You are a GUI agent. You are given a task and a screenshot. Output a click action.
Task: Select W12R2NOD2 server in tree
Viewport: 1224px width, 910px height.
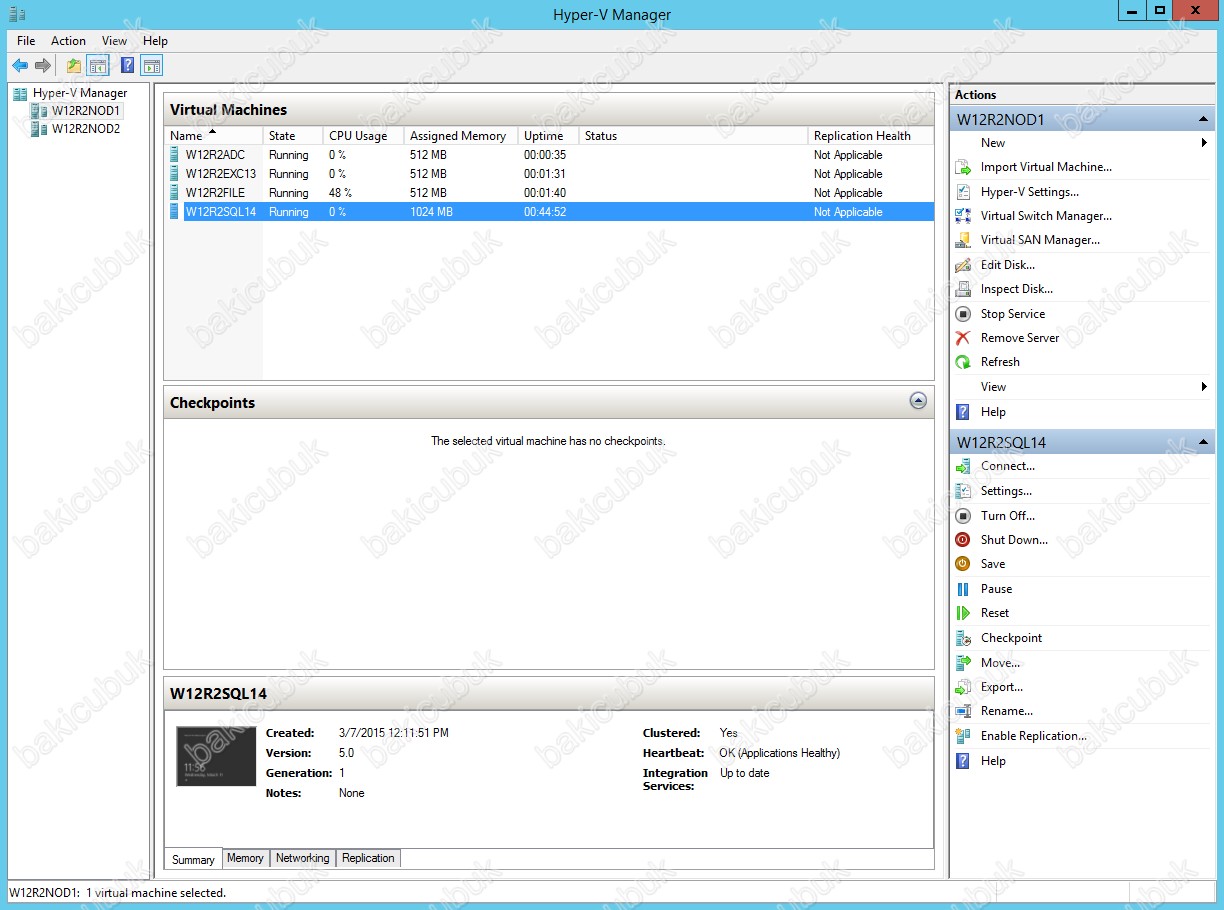point(86,129)
